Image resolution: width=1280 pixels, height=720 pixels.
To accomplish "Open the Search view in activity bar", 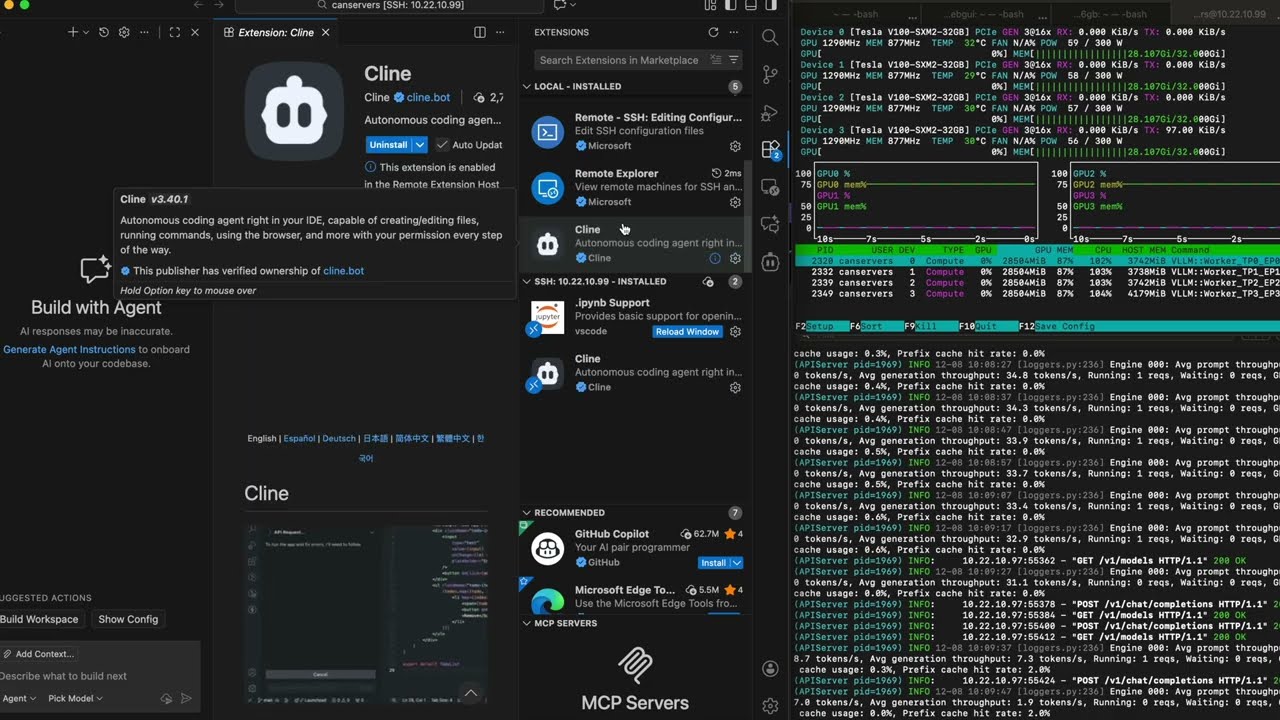I will [x=770, y=37].
